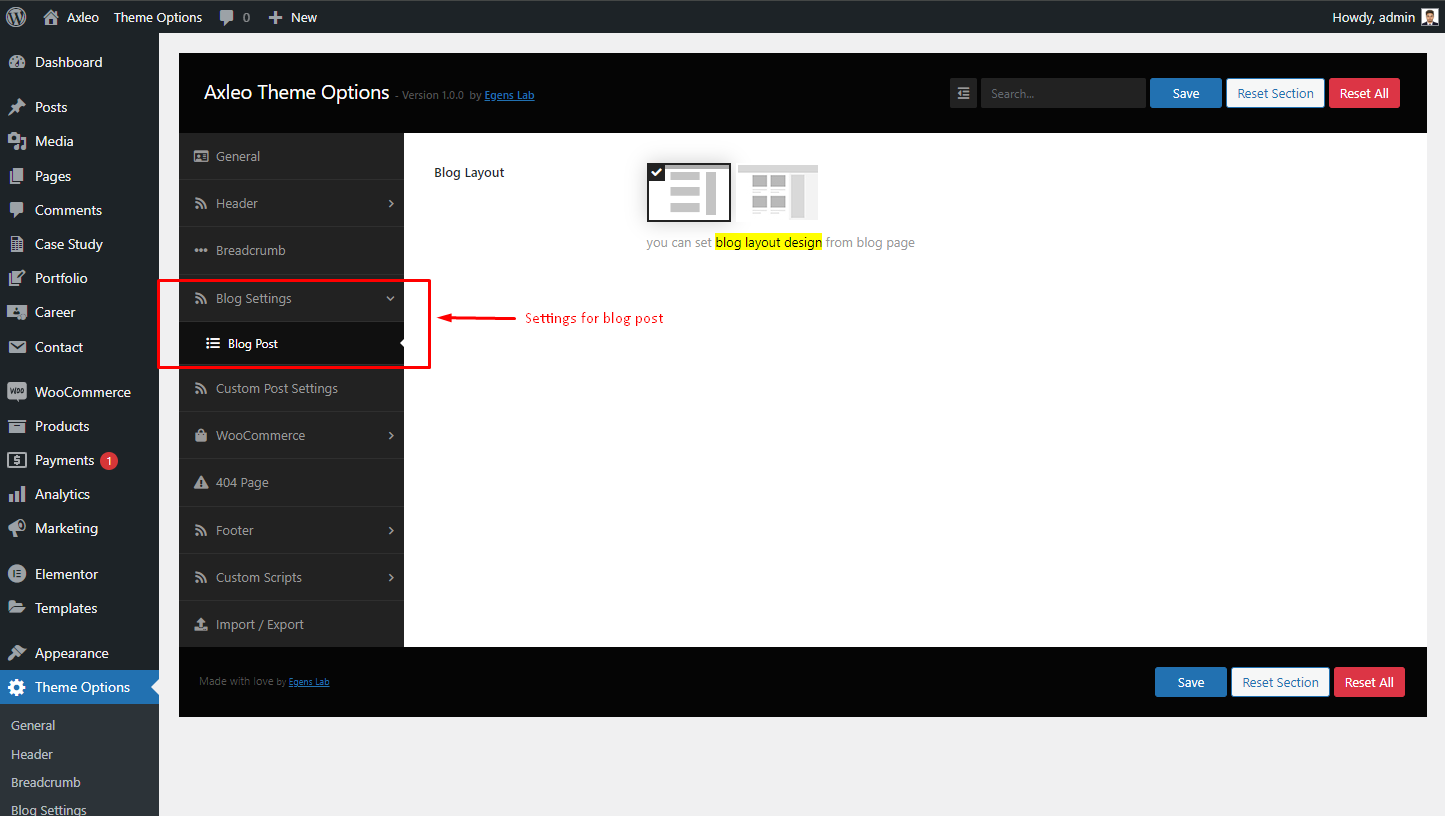Click the Dashboard gauge icon
This screenshot has height=816, width=1445.
point(16,62)
